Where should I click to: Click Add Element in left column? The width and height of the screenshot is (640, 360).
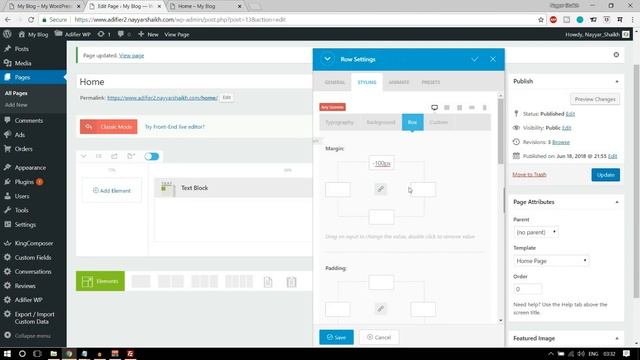pyautogui.click(x=111, y=191)
